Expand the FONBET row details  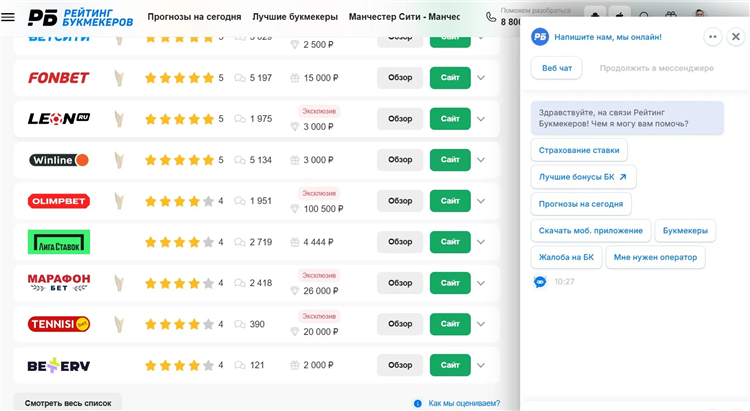pyautogui.click(x=481, y=78)
